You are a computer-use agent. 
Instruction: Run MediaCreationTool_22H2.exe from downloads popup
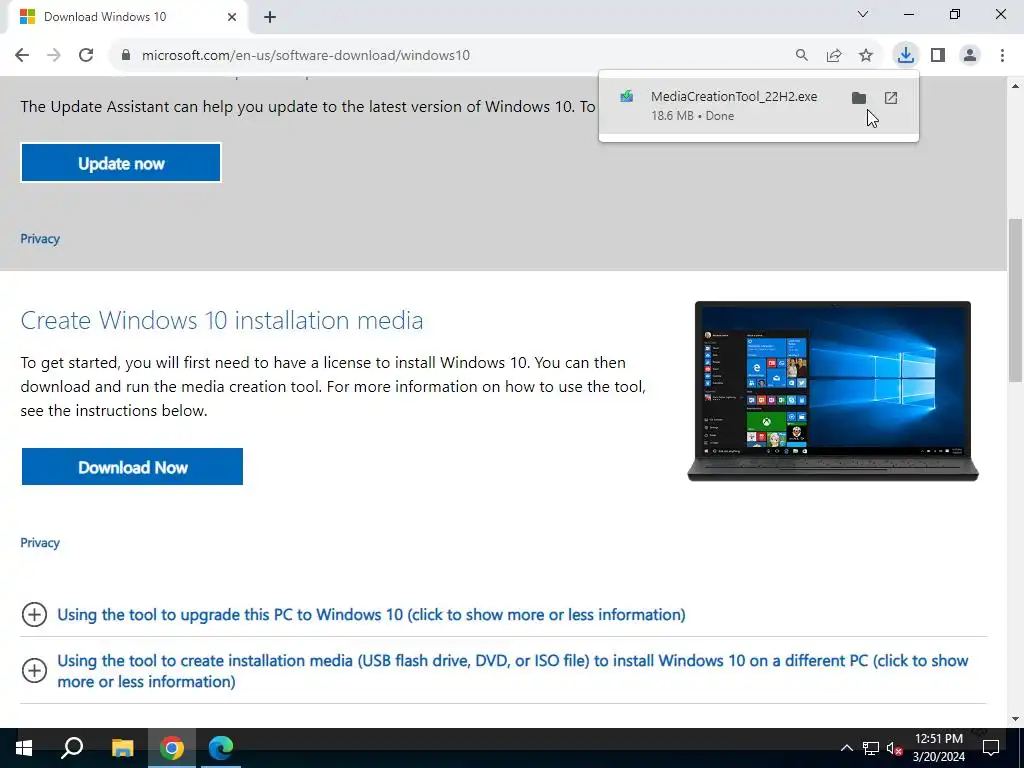733,97
